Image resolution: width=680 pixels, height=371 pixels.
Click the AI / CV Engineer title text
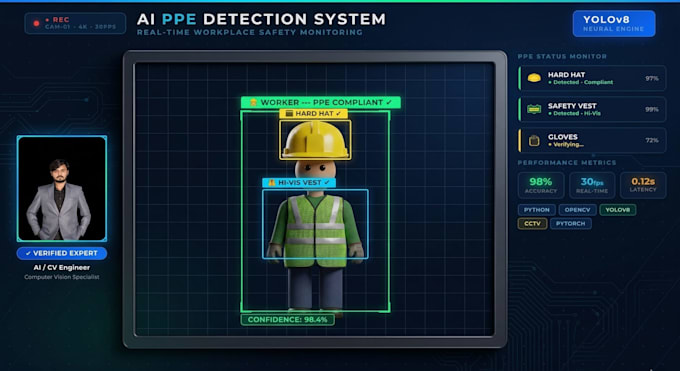coord(62,268)
